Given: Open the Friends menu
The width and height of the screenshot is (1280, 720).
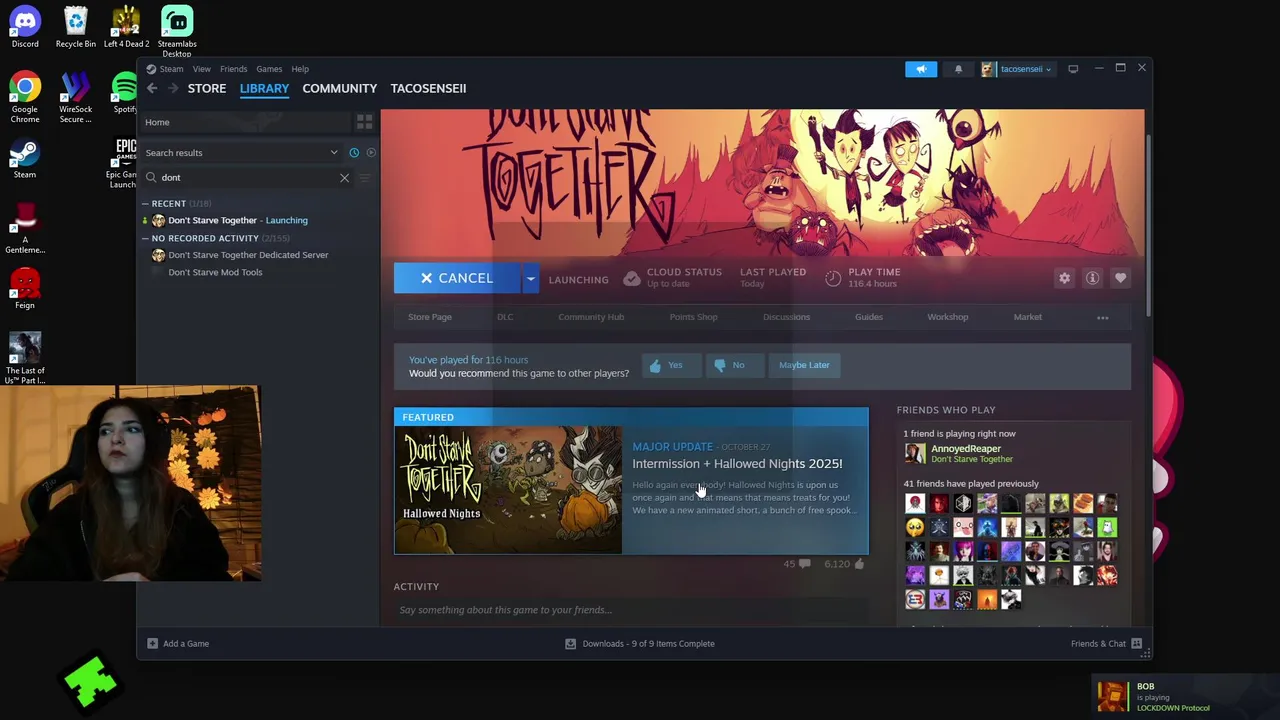Looking at the screenshot, I should (233, 69).
